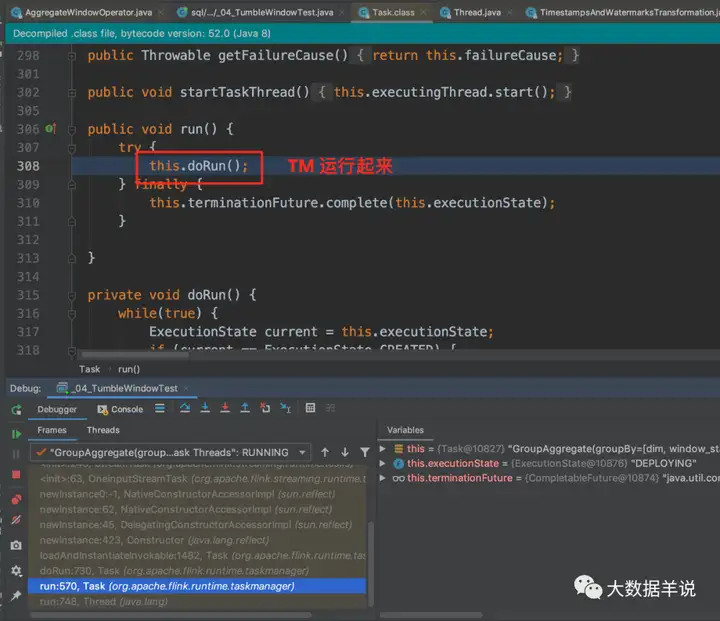Screen dimensions: 720x621
Task: Open the Threads tab
Action: [x=103, y=430]
